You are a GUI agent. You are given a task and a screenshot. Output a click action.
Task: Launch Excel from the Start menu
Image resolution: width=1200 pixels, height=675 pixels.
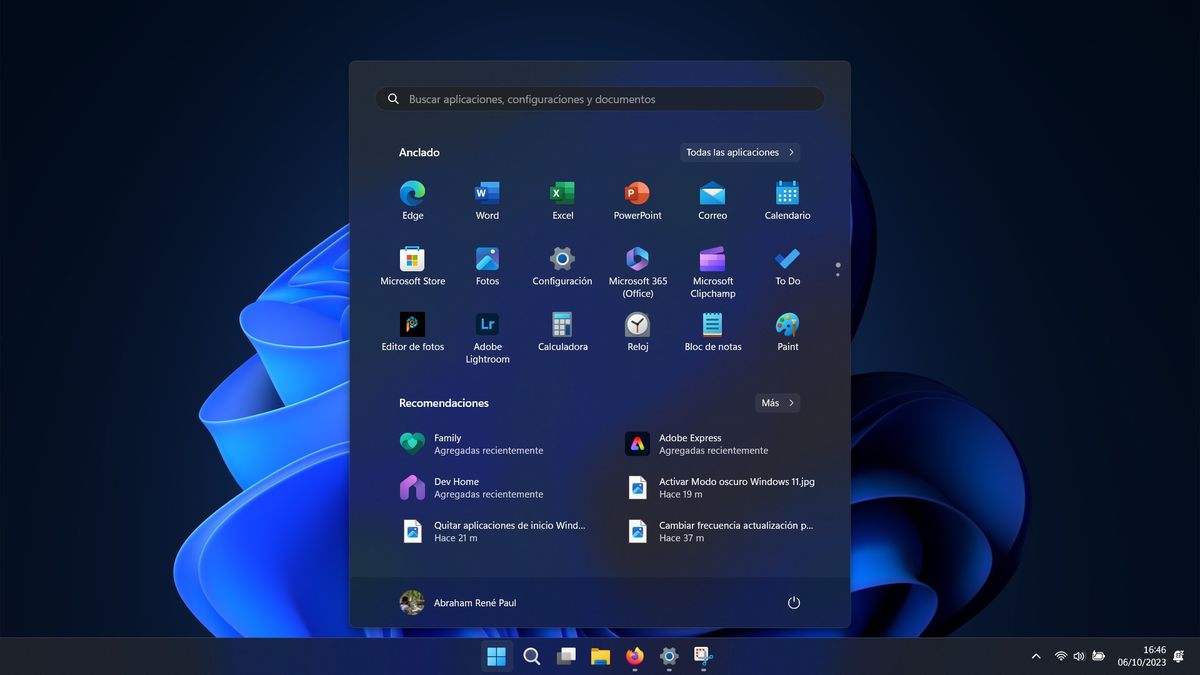[x=562, y=198]
